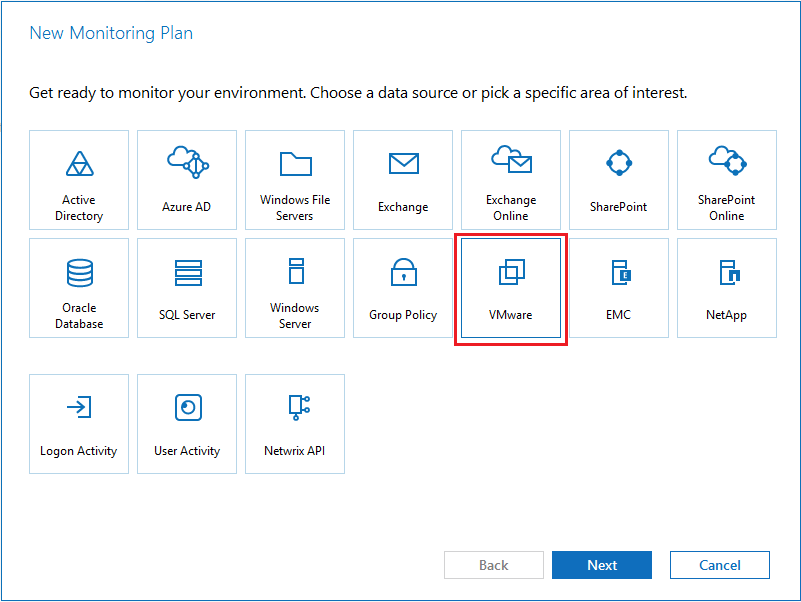The image size is (801, 602).
Task: Select the NetApp storage icon
Action: coord(729,272)
